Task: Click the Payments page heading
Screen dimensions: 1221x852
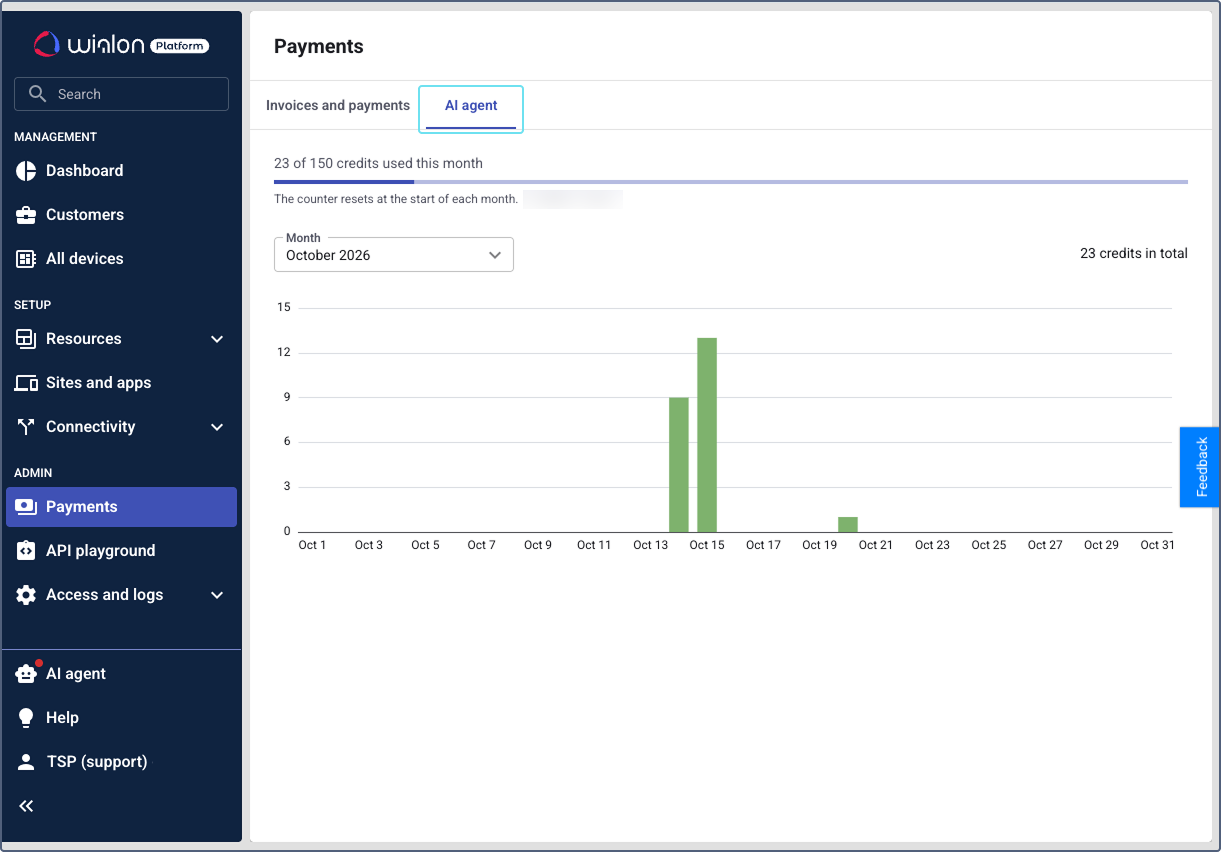Action: click(319, 47)
